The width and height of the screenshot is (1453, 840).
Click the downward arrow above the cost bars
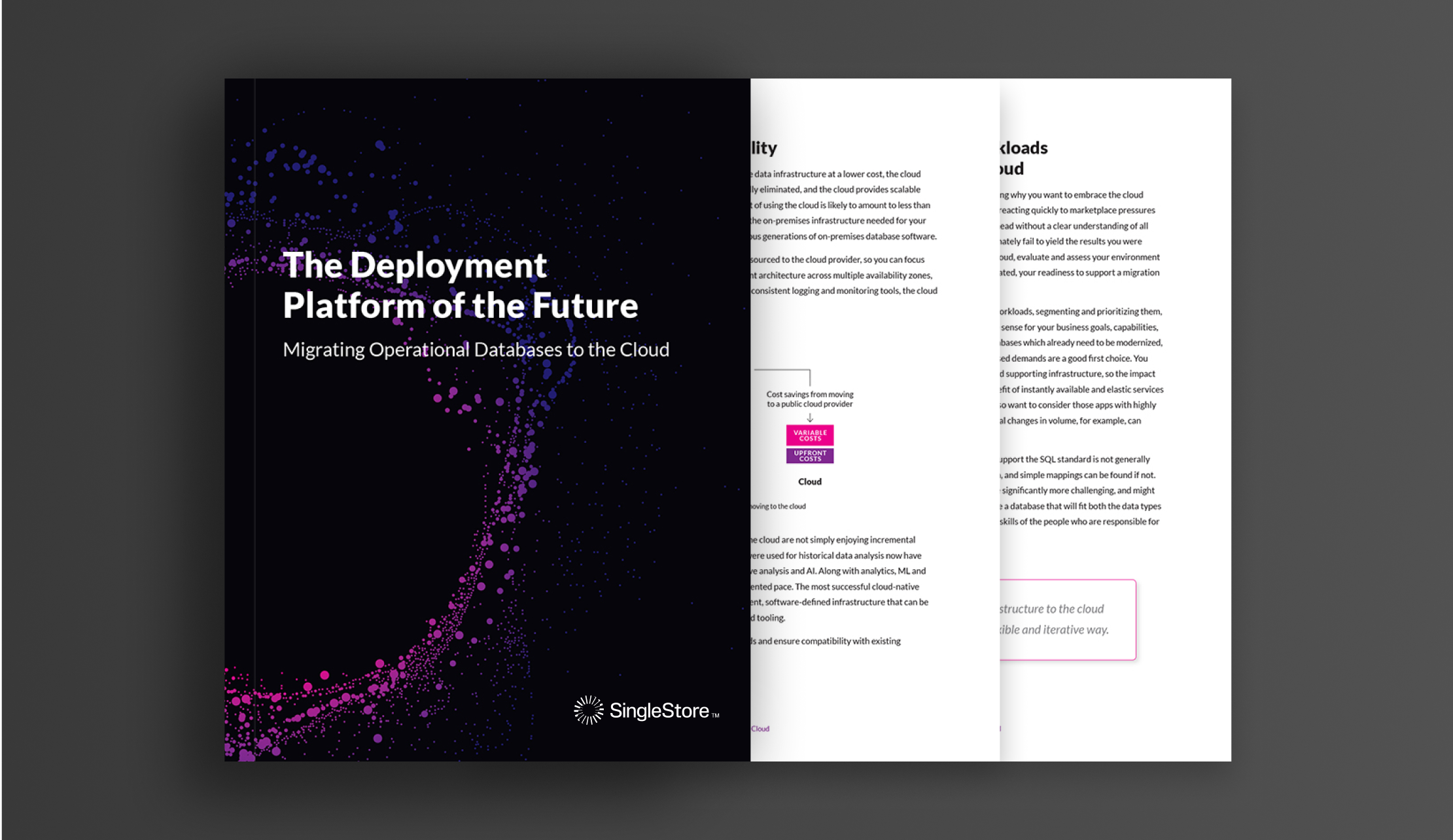pyautogui.click(x=809, y=417)
